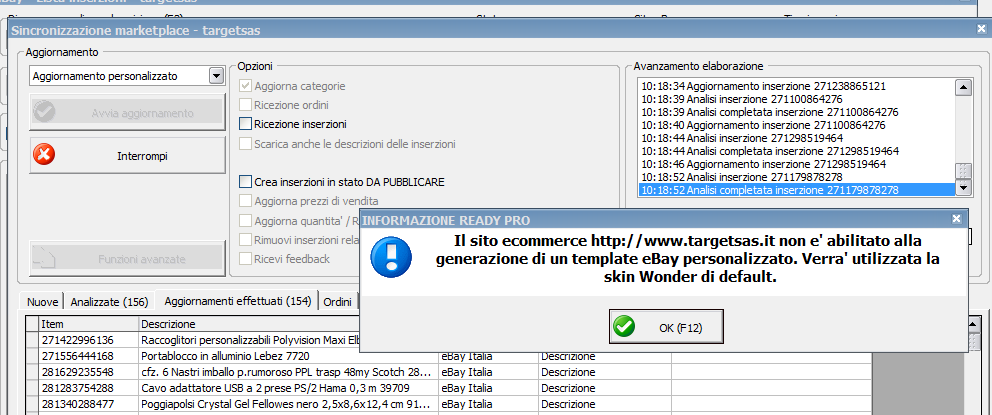Open the Aggiornamento personalizzato dropdown
This screenshot has height=415, width=992.
tap(216, 76)
